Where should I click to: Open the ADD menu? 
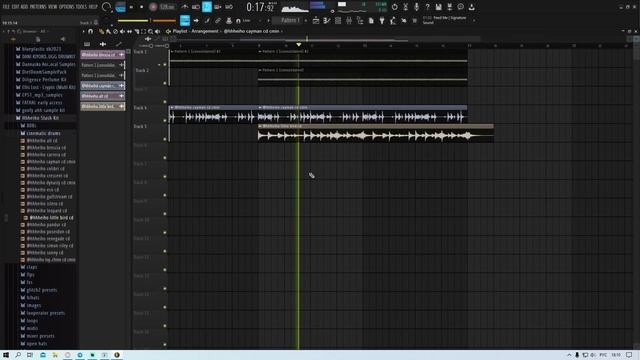tap(24, 7)
